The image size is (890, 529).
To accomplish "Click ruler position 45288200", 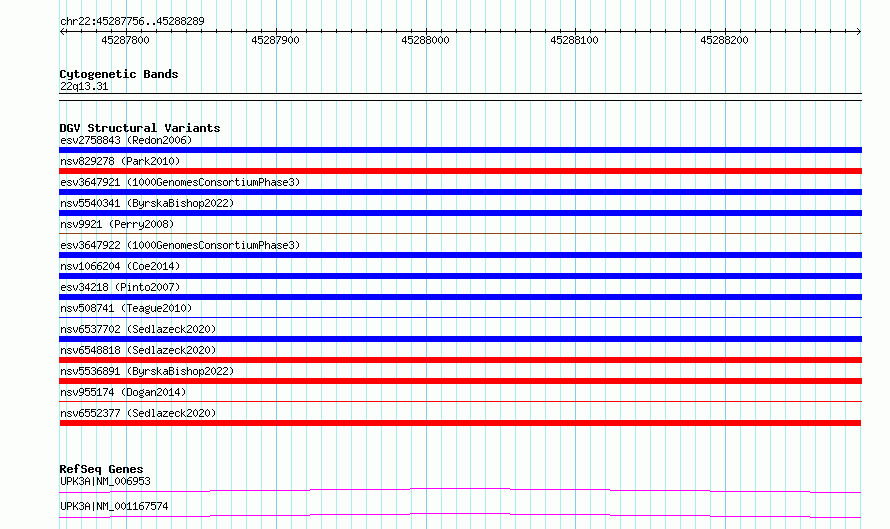I will [724, 40].
